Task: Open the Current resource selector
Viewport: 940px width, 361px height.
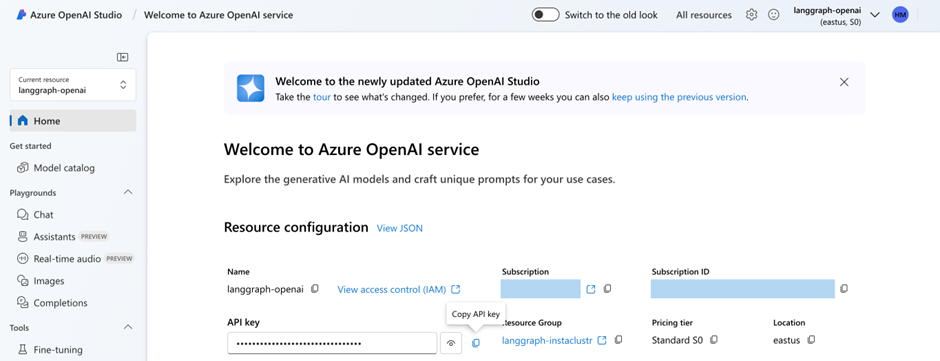Action: coord(73,85)
